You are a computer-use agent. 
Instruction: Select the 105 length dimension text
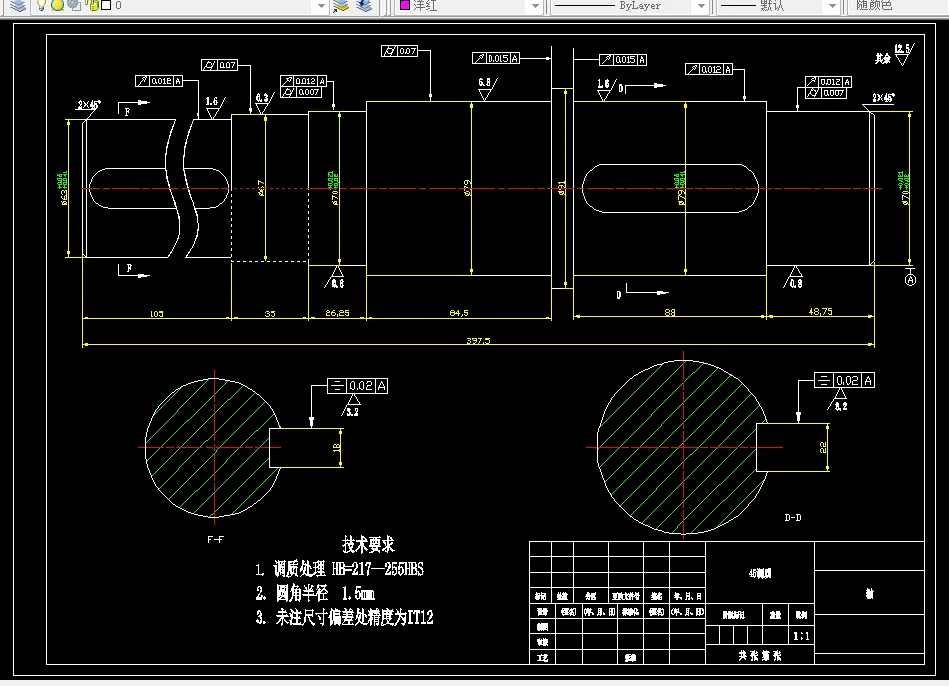pyautogui.click(x=157, y=314)
